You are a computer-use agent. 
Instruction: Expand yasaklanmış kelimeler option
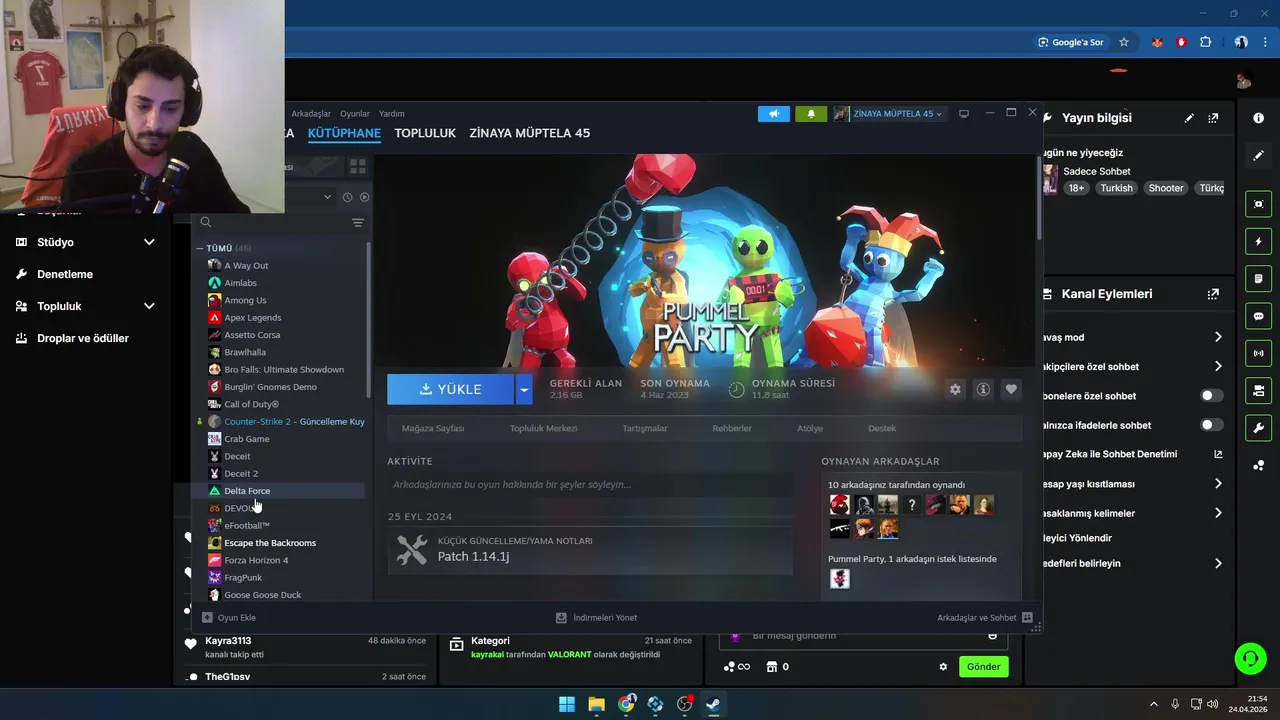[1218, 513]
